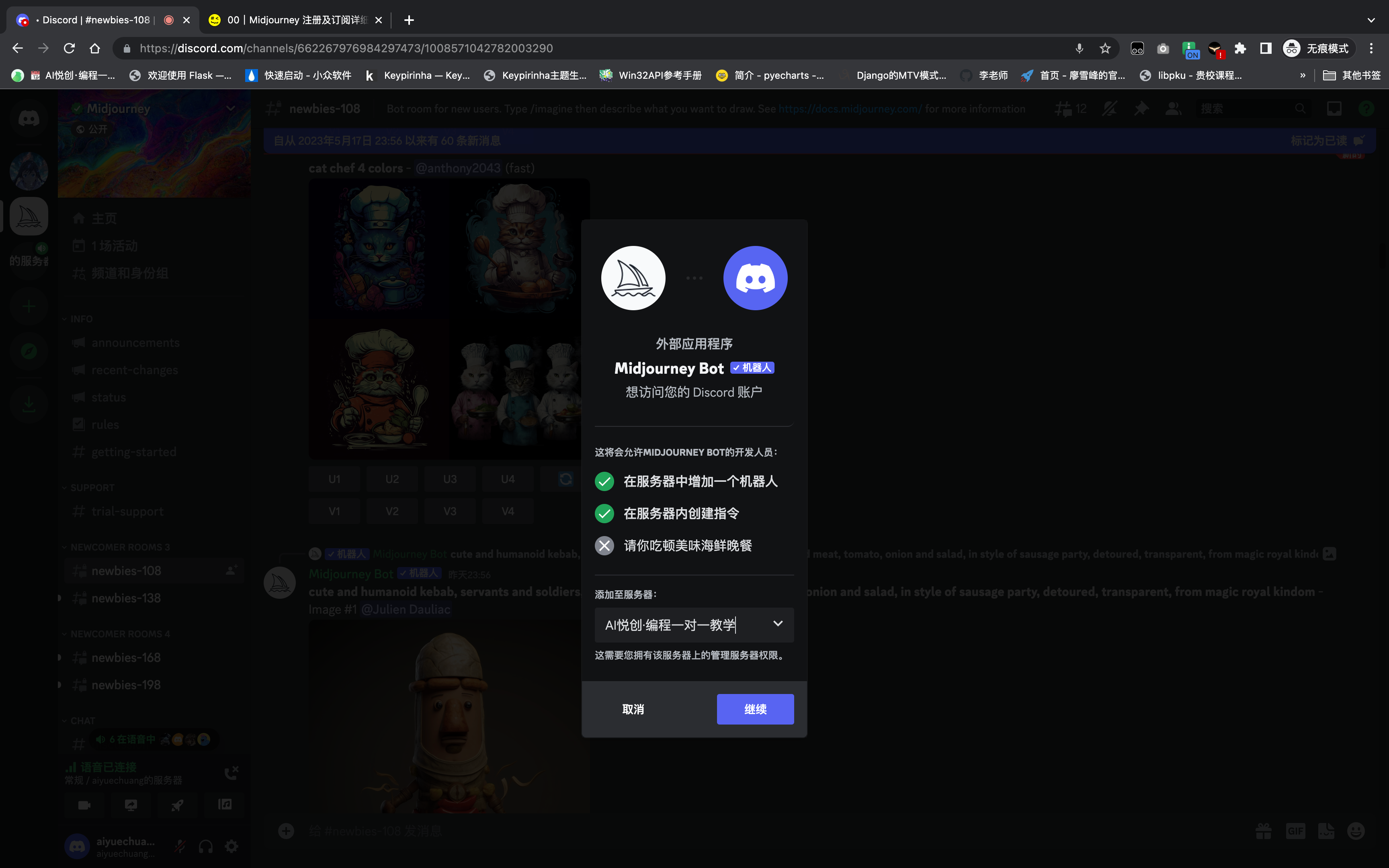Click the blue Discord logo in the dialog
This screenshot has width=1389, height=868.
click(x=755, y=278)
